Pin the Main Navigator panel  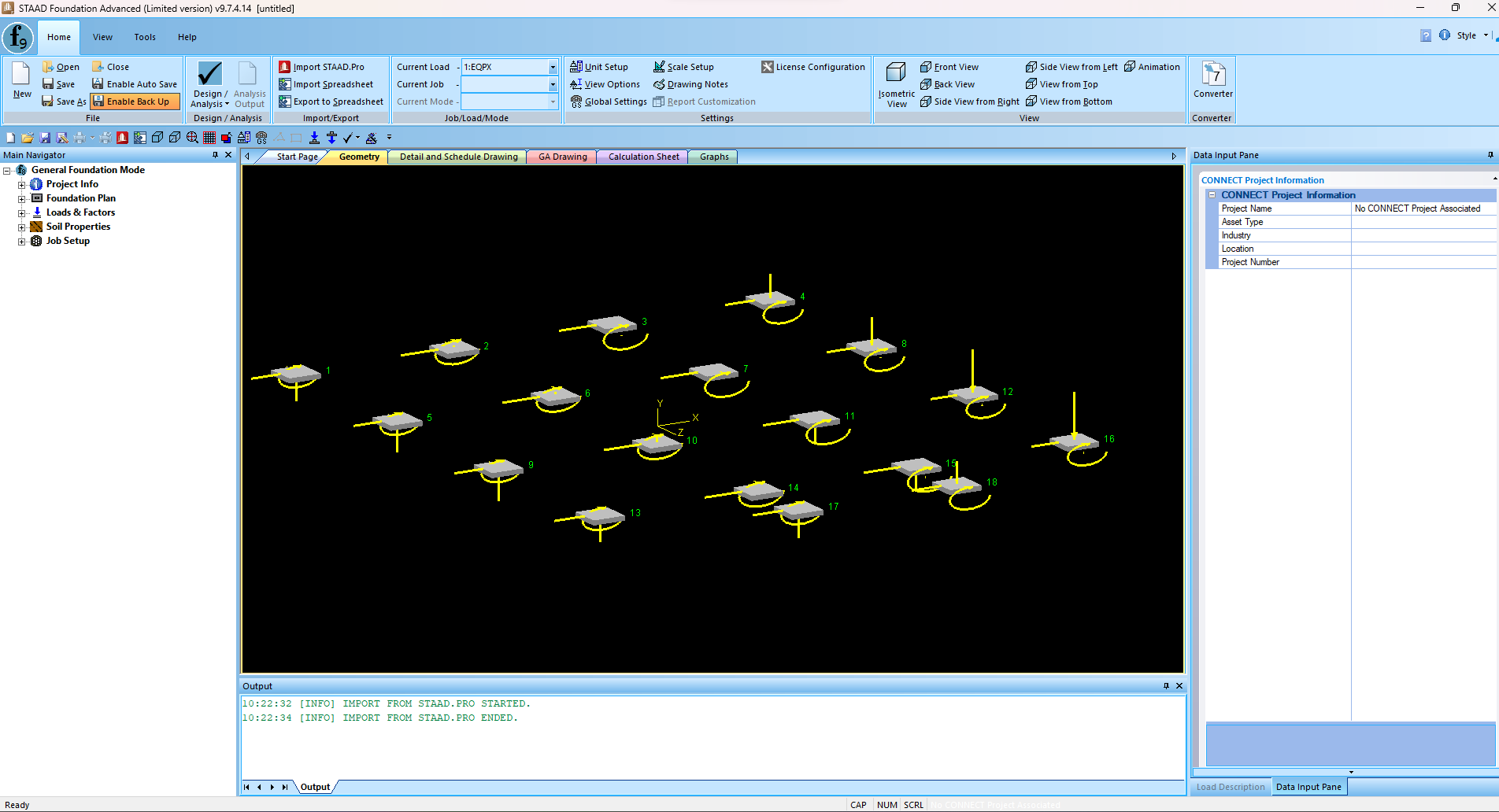click(x=215, y=155)
